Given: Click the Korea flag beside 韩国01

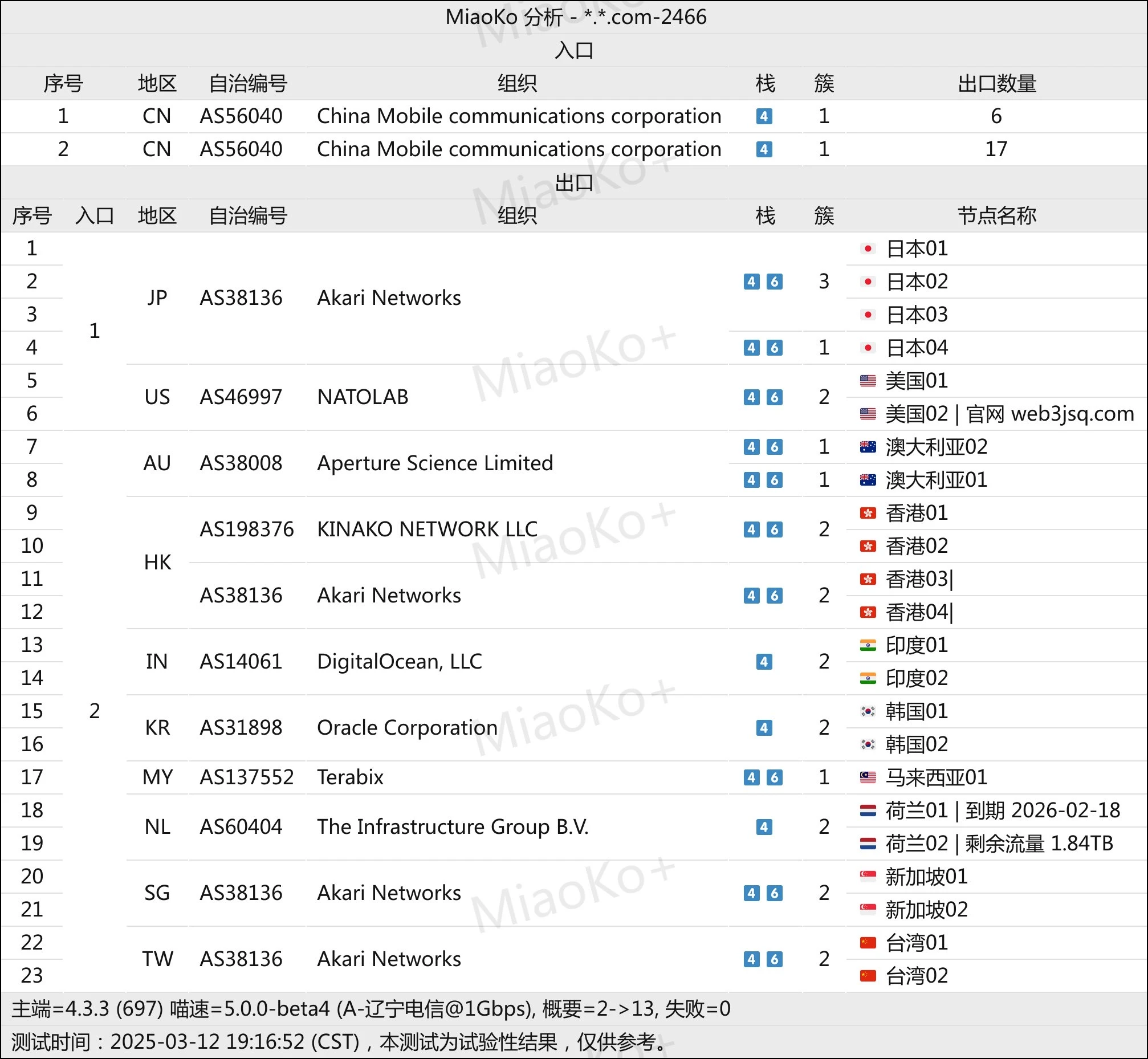Looking at the screenshot, I should (x=868, y=711).
